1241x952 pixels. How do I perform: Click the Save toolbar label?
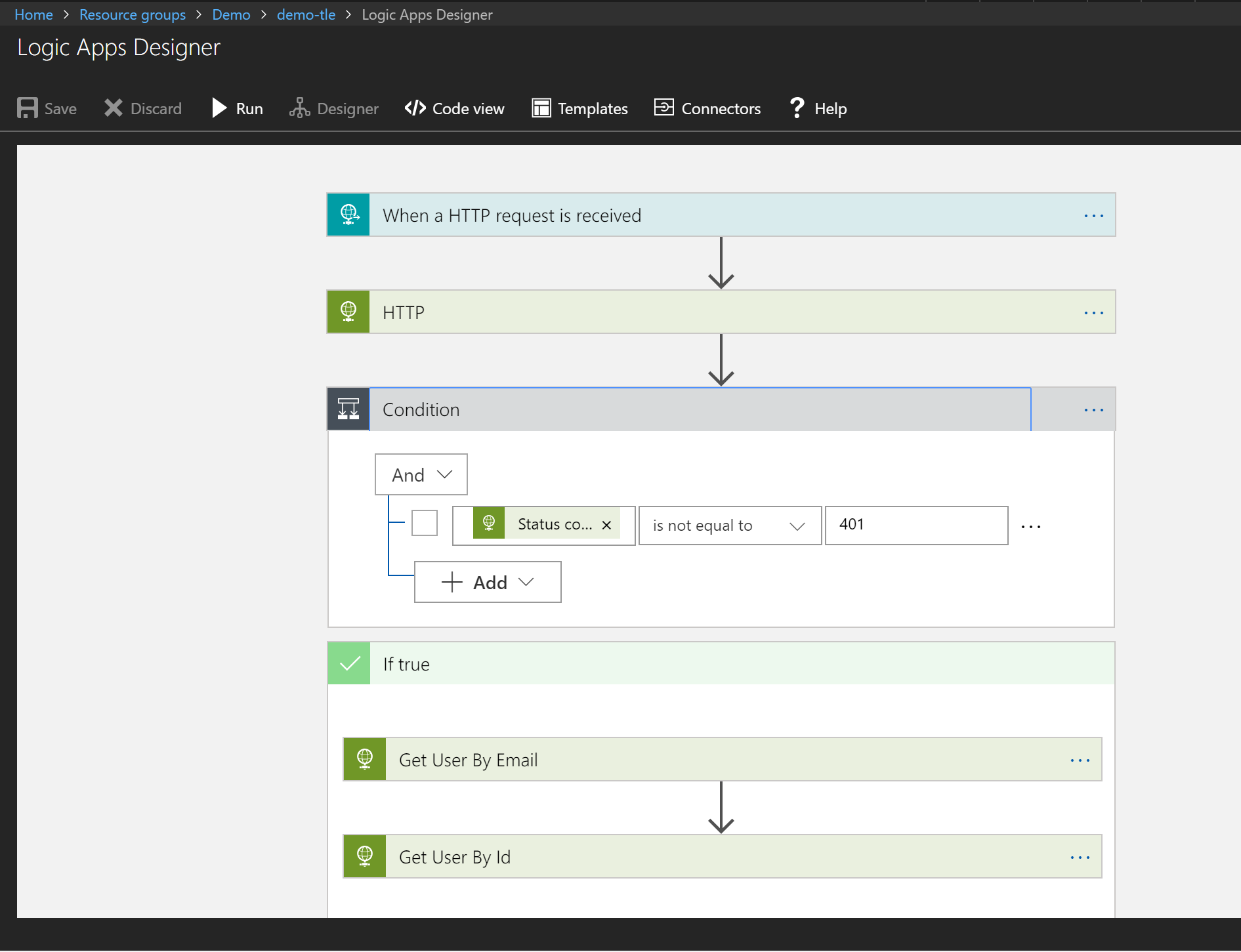tap(60, 109)
